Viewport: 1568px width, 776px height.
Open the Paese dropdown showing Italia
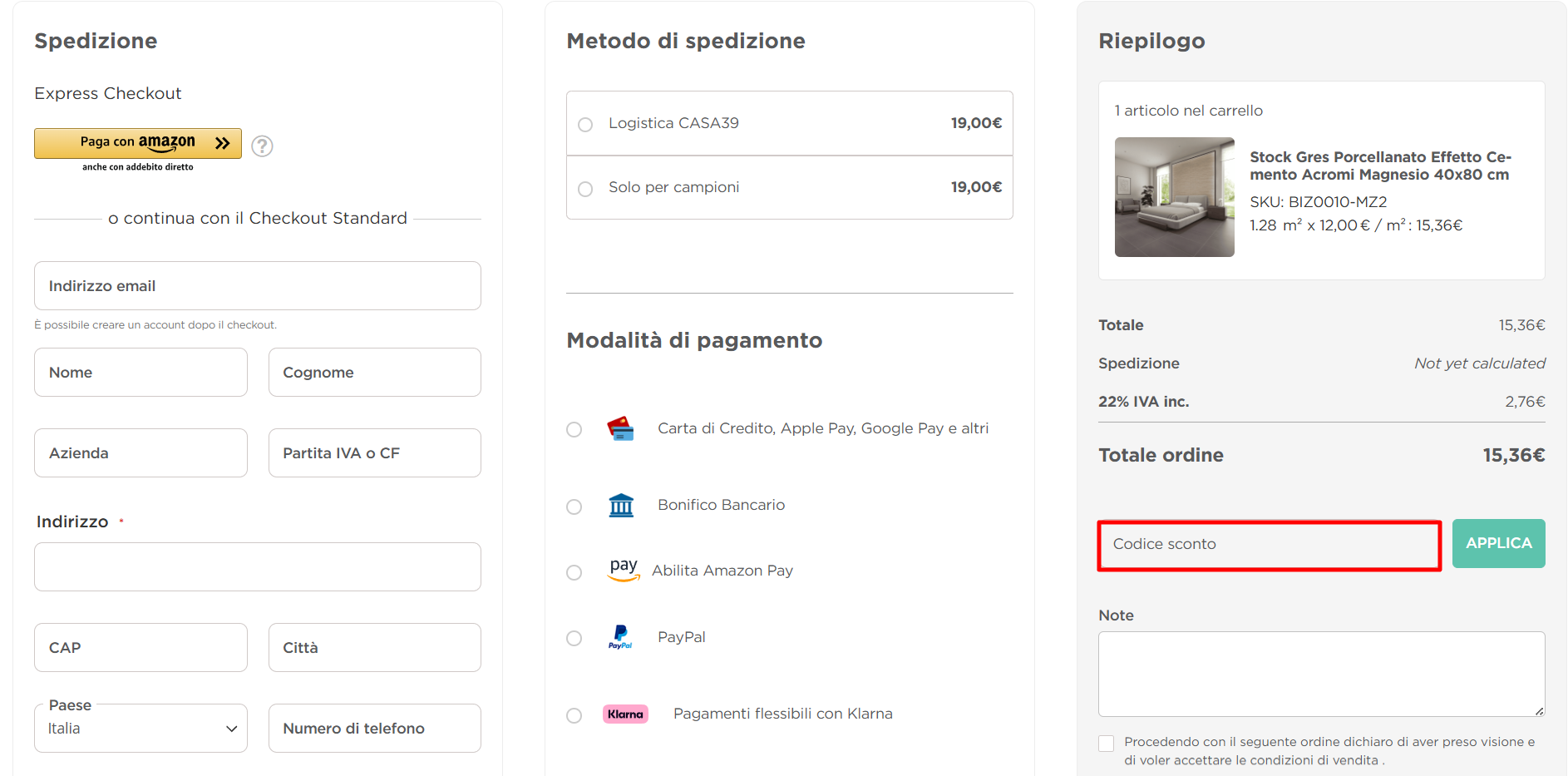pyautogui.click(x=141, y=729)
